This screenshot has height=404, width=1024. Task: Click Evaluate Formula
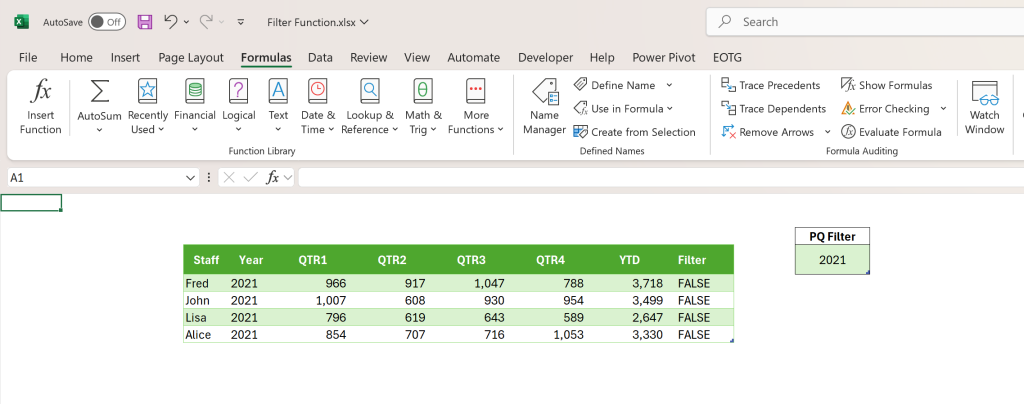[891, 132]
